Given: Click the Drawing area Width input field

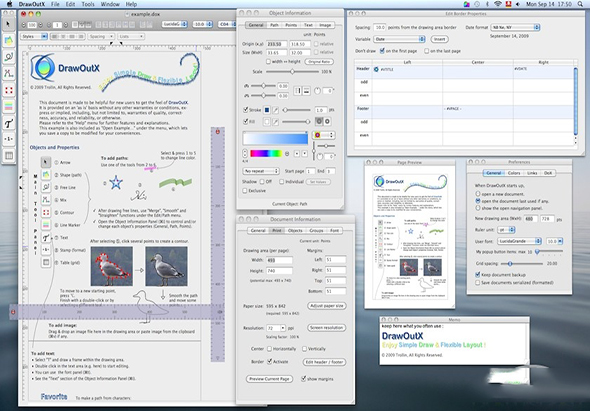Looking at the screenshot, I should [279, 260].
